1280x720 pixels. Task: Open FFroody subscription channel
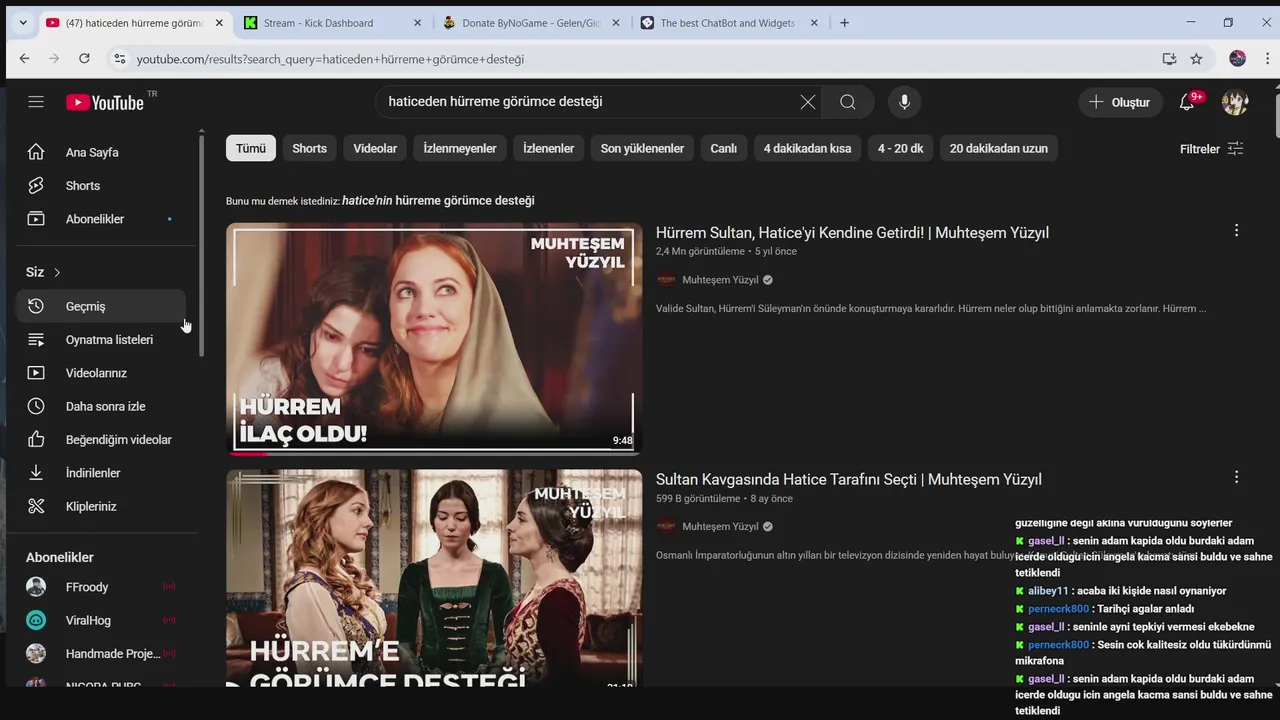(x=101, y=587)
